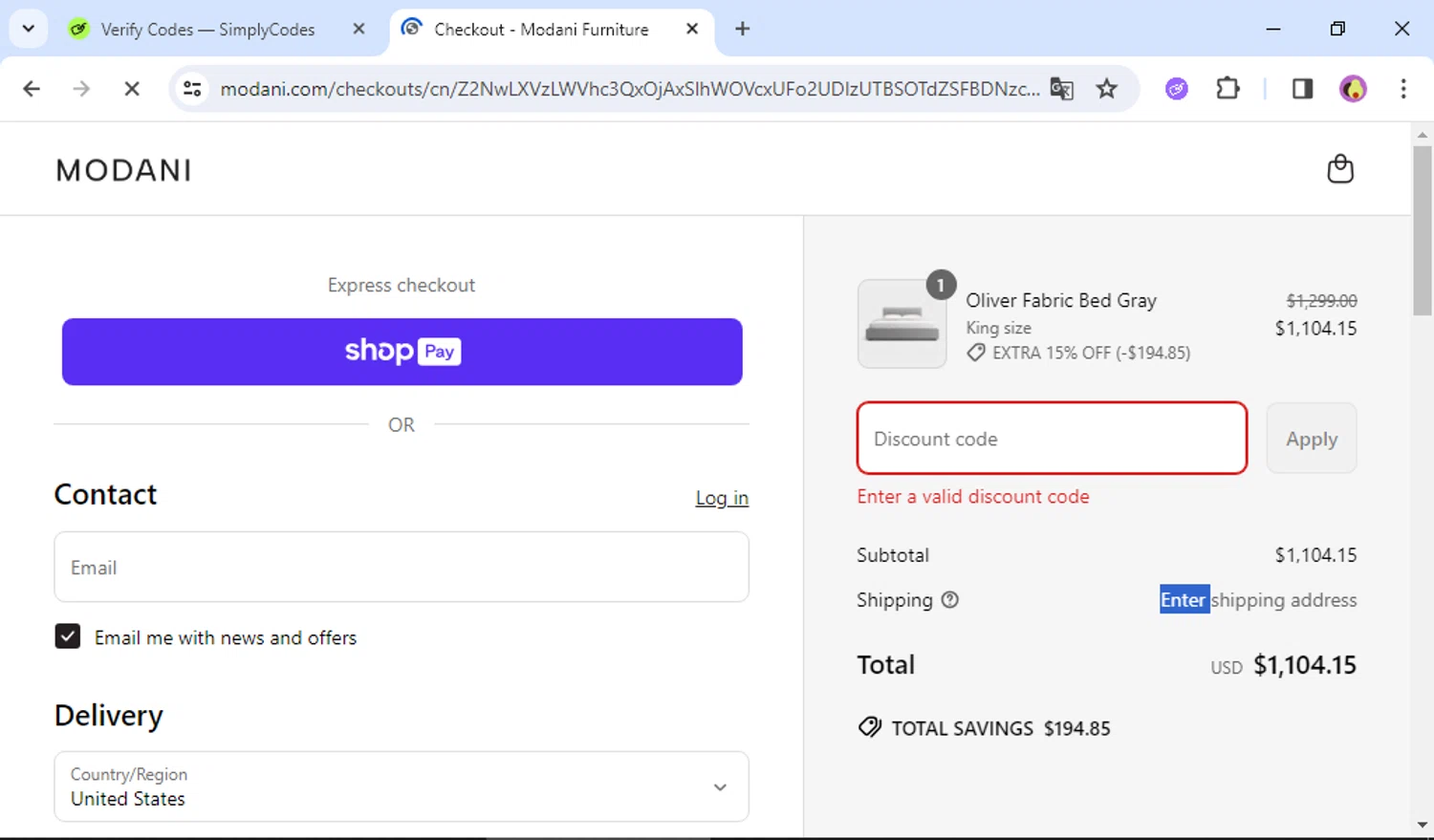This screenshot has height=840, width=1434.
Task: Uncheck Email me with news and offers
Action: (x=68, y=636)
